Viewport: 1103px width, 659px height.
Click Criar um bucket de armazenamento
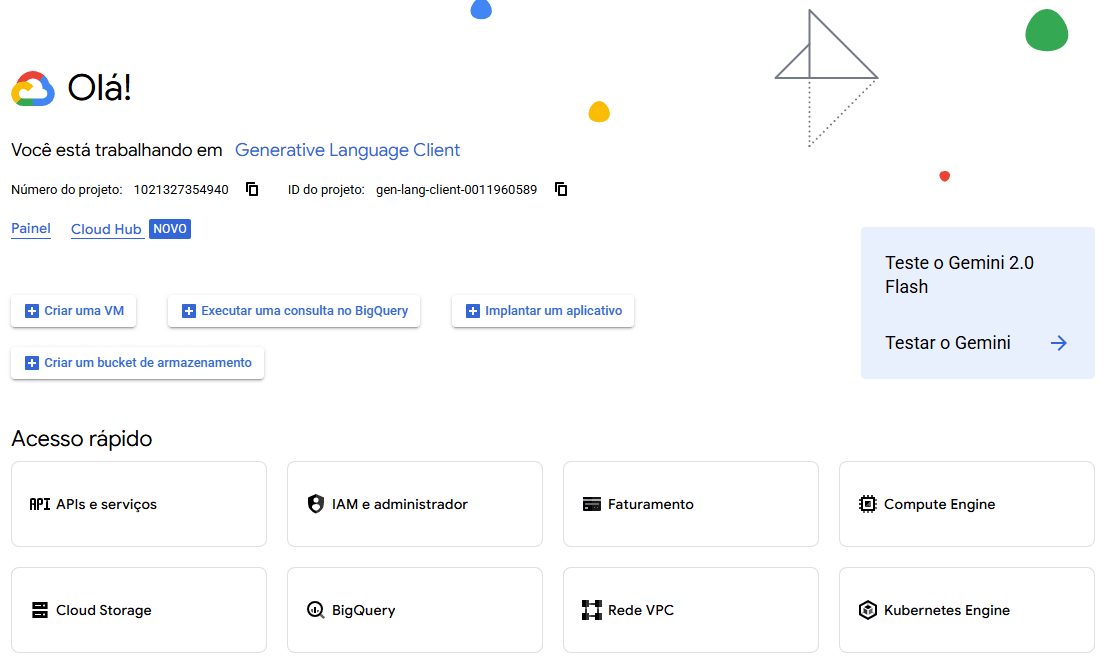(x=138, y=363)
